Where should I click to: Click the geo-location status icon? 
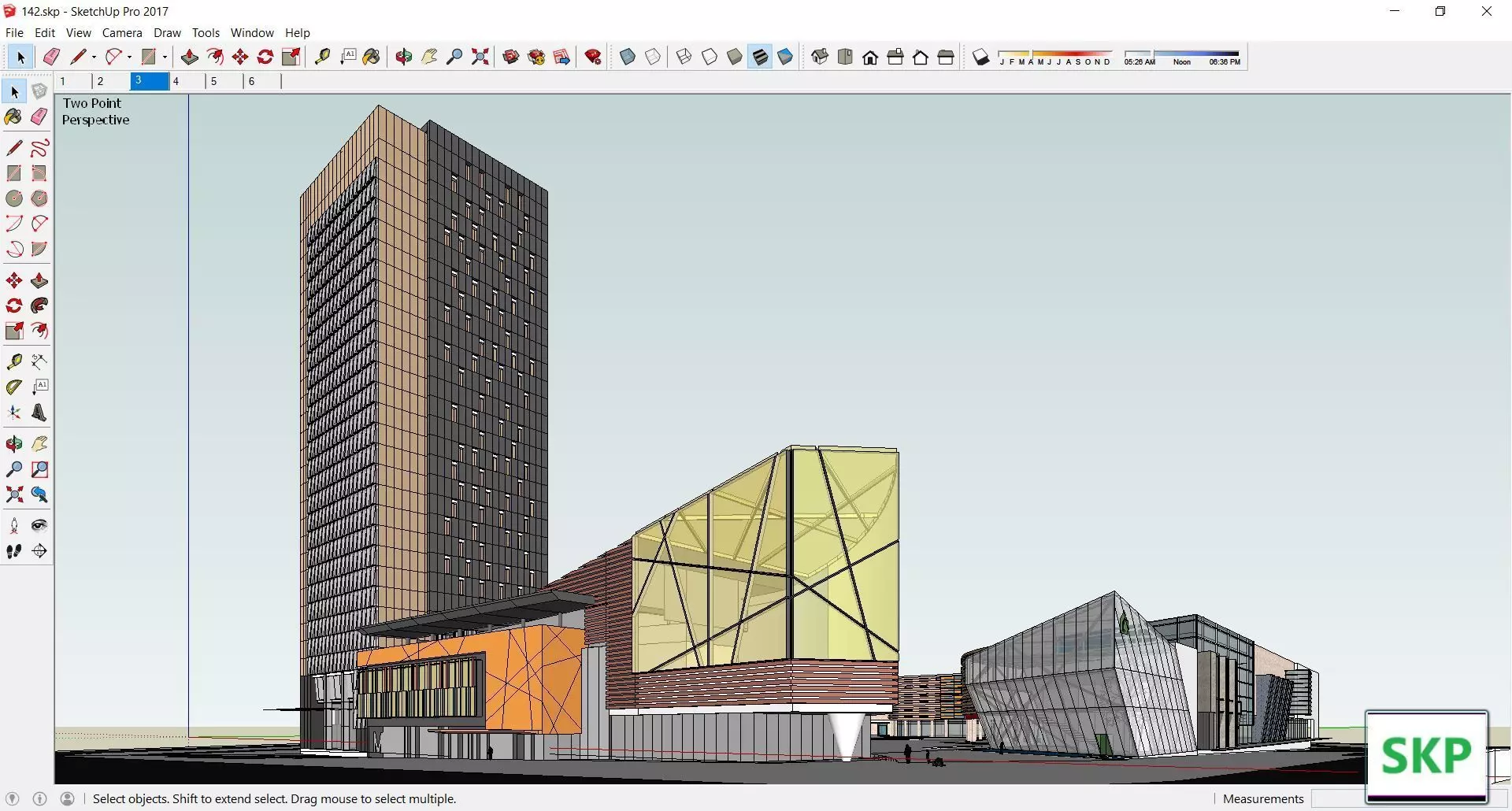tap(13, 798)
